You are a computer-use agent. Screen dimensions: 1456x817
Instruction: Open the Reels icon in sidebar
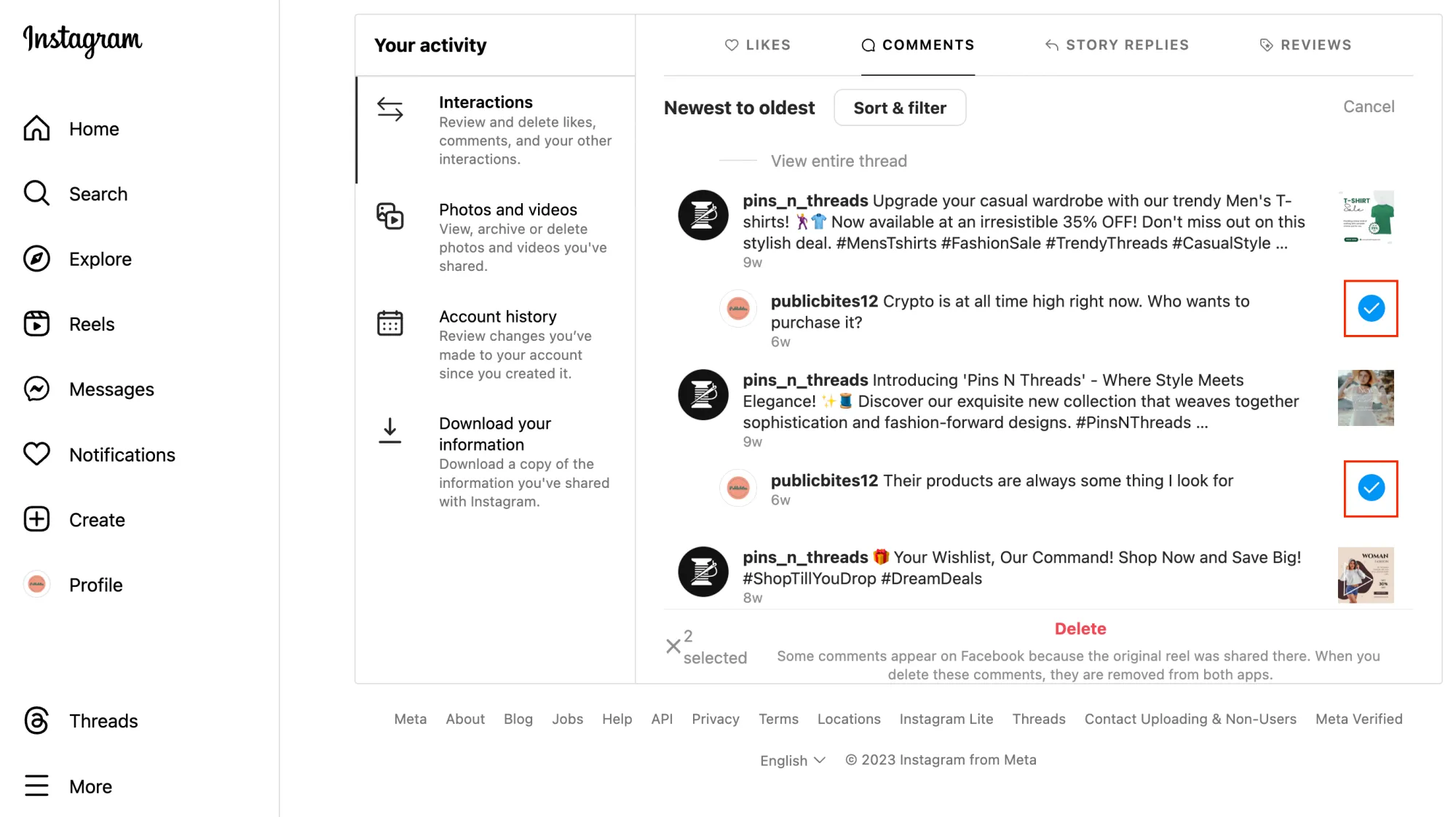tap(36, 324)
